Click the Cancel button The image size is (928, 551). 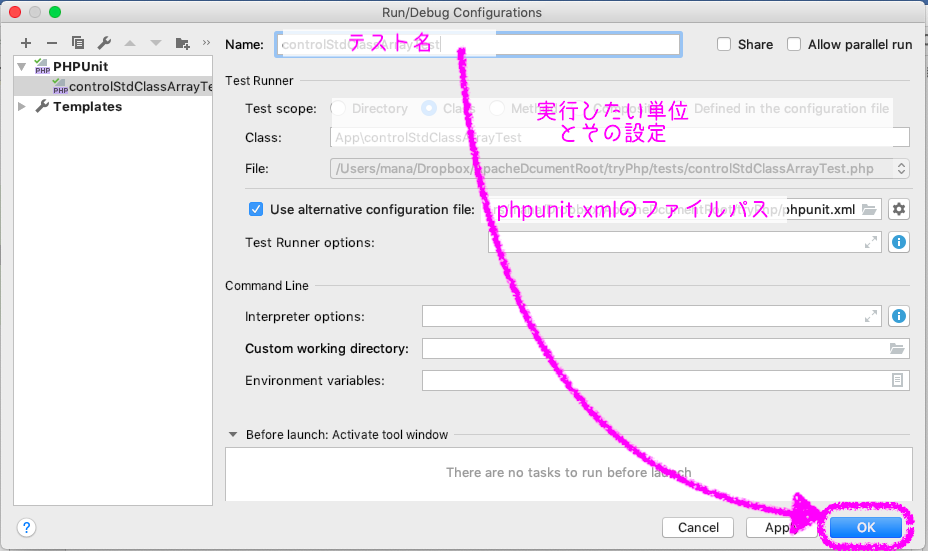click(x=698, y=527)
